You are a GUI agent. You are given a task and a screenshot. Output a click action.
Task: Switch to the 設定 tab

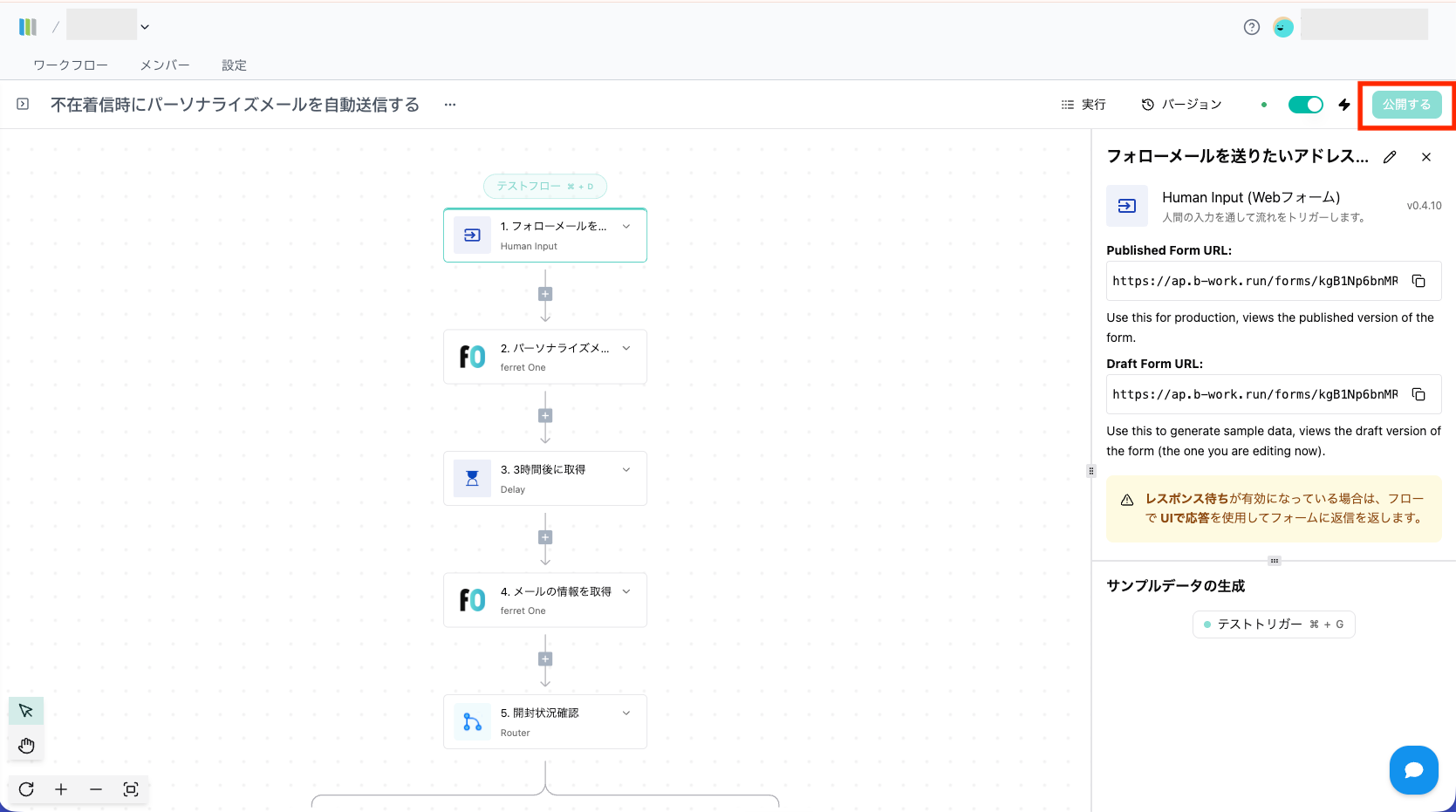coord(234,65)
